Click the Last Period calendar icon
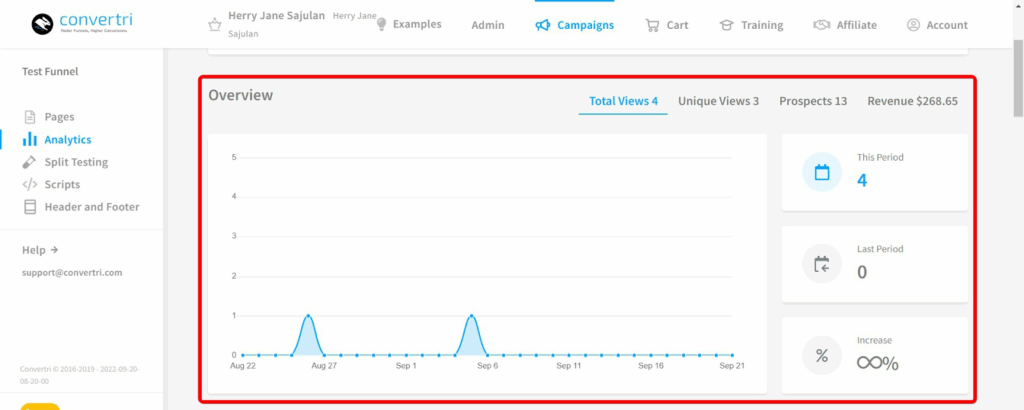The image size is (1024, 410). click(822, 264)
